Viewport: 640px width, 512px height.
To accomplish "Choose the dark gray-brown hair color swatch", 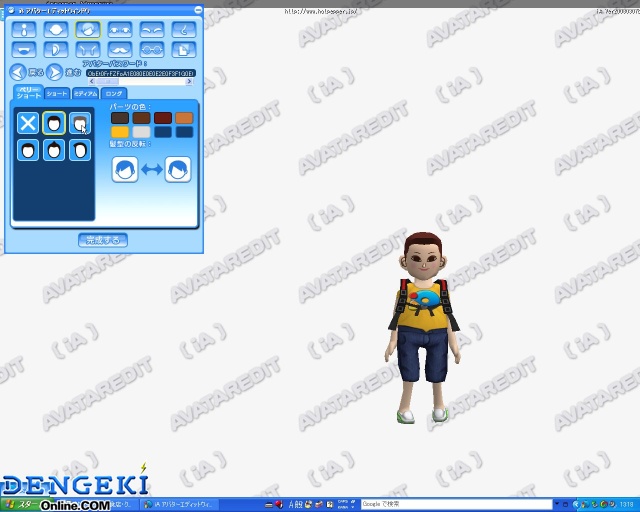I will [120, 118].
